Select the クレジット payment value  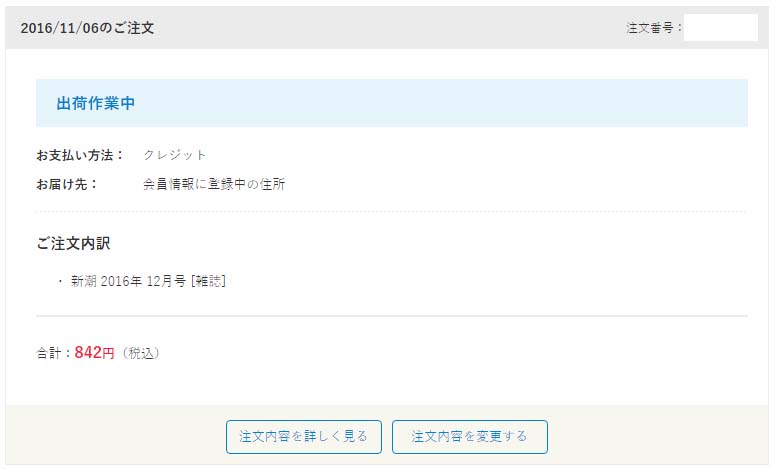tap(175, 155)
